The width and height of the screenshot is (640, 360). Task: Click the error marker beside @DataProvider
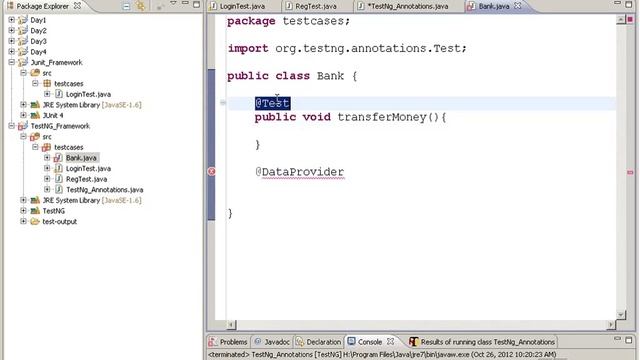211,172
